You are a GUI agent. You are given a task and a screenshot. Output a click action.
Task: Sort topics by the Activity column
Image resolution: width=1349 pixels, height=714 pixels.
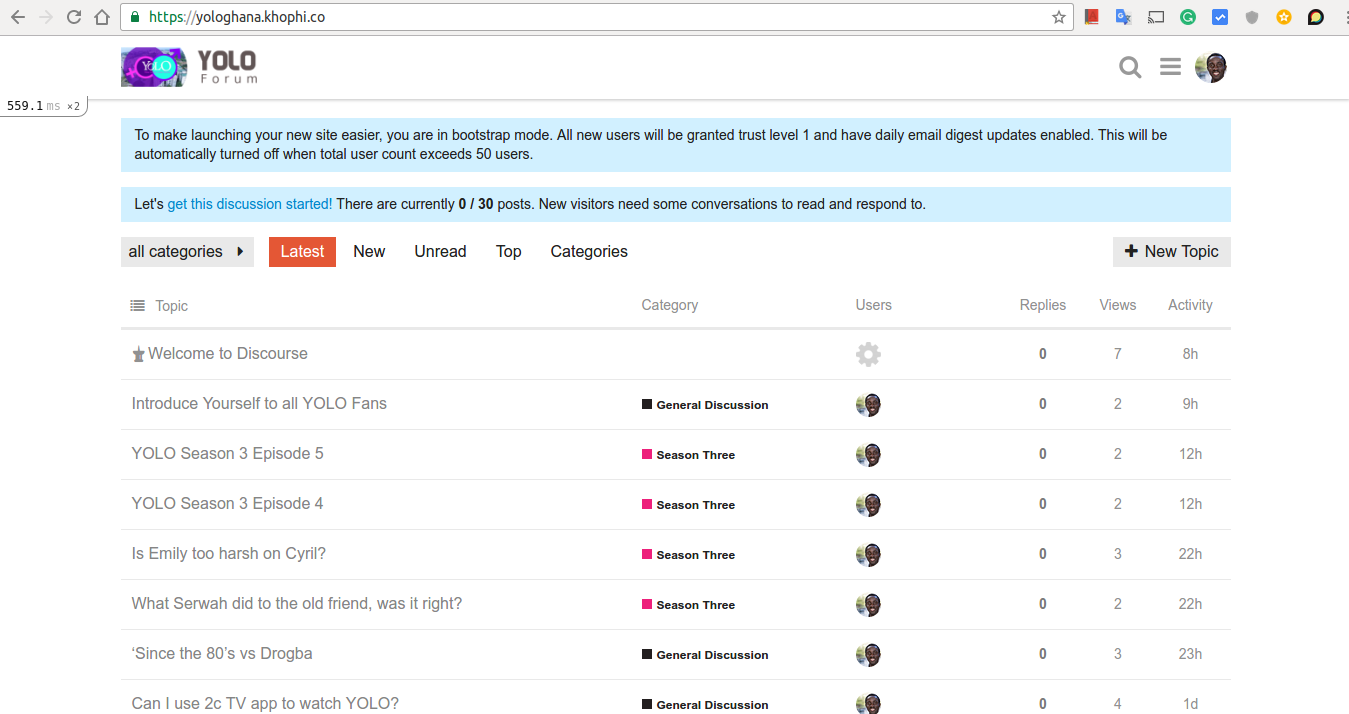coord(1190,305)
